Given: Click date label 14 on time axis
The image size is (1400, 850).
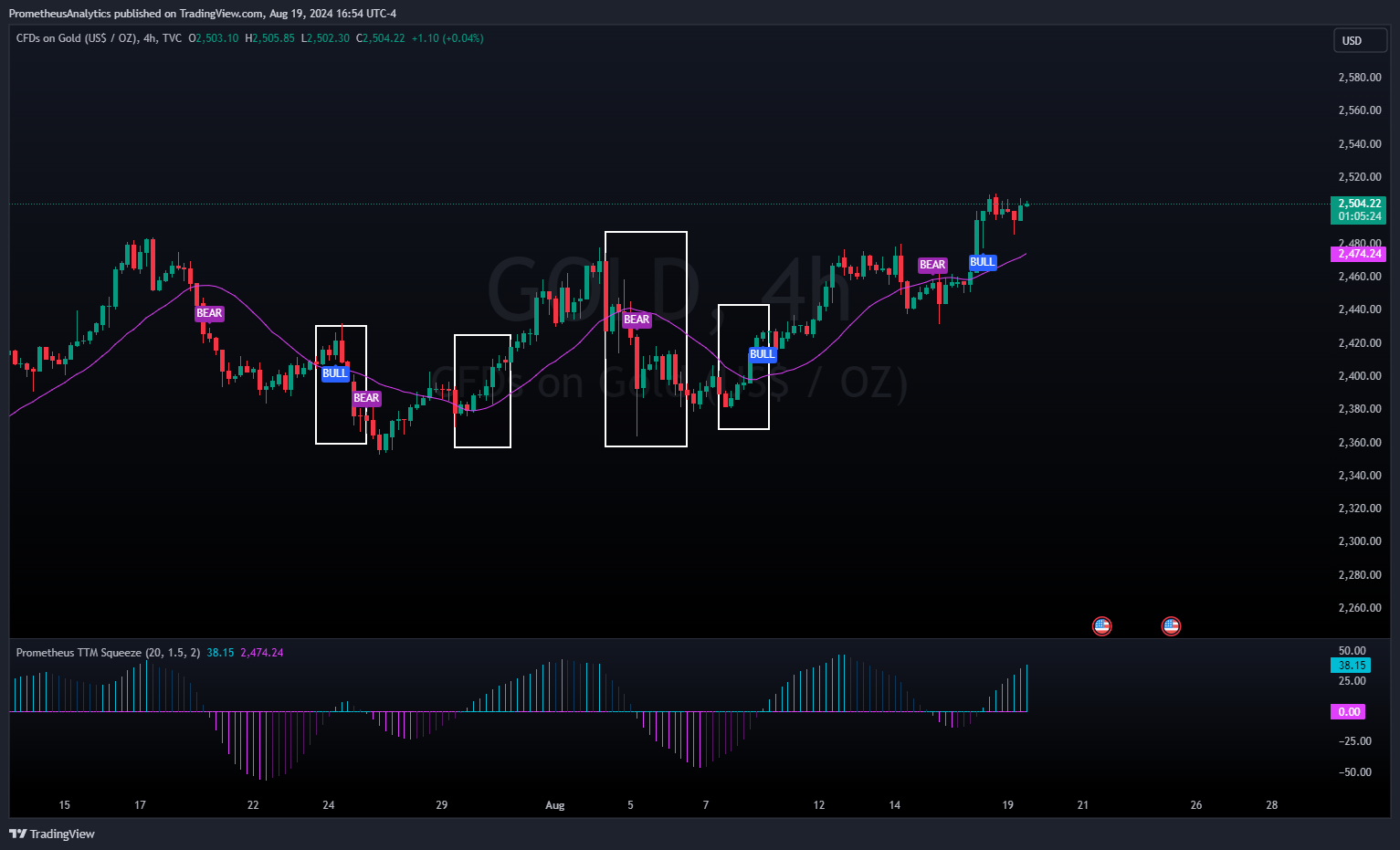Looking at the screenshot, I should [x=895, y=805].
